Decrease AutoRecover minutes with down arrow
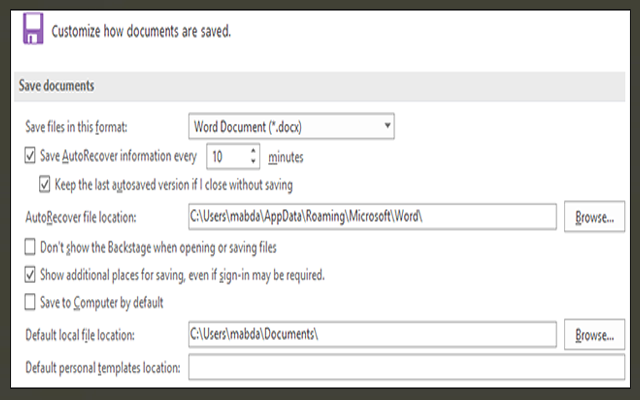Image resolution: width=640 pixels, height=400 pixels. click(x=253, y=162)
